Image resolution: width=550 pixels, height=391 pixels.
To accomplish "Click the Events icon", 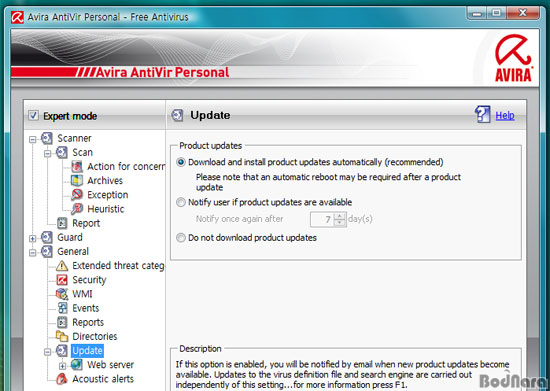I will point(62,308).
